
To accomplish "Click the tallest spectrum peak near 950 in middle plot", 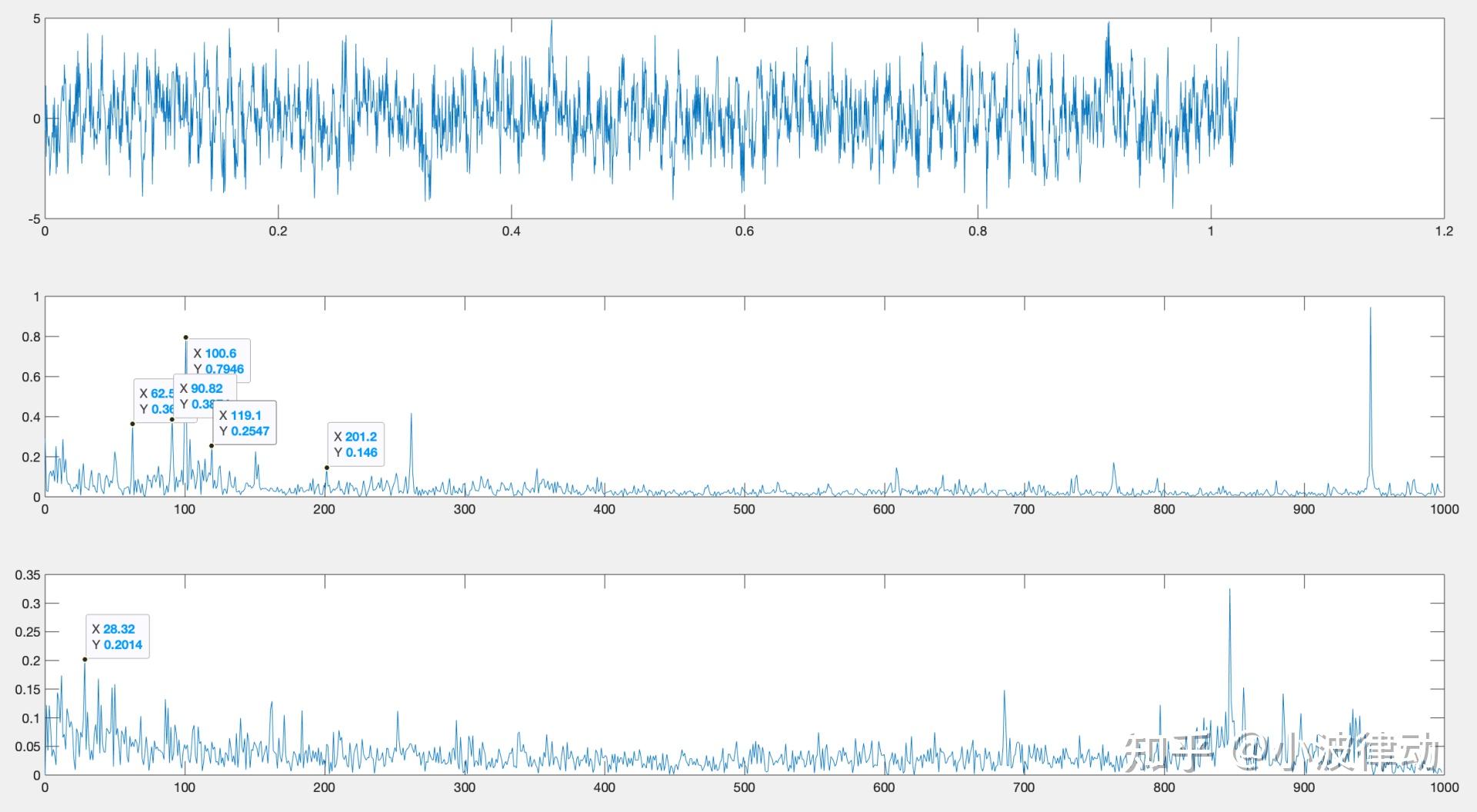I will click(x=1370, y=309).
